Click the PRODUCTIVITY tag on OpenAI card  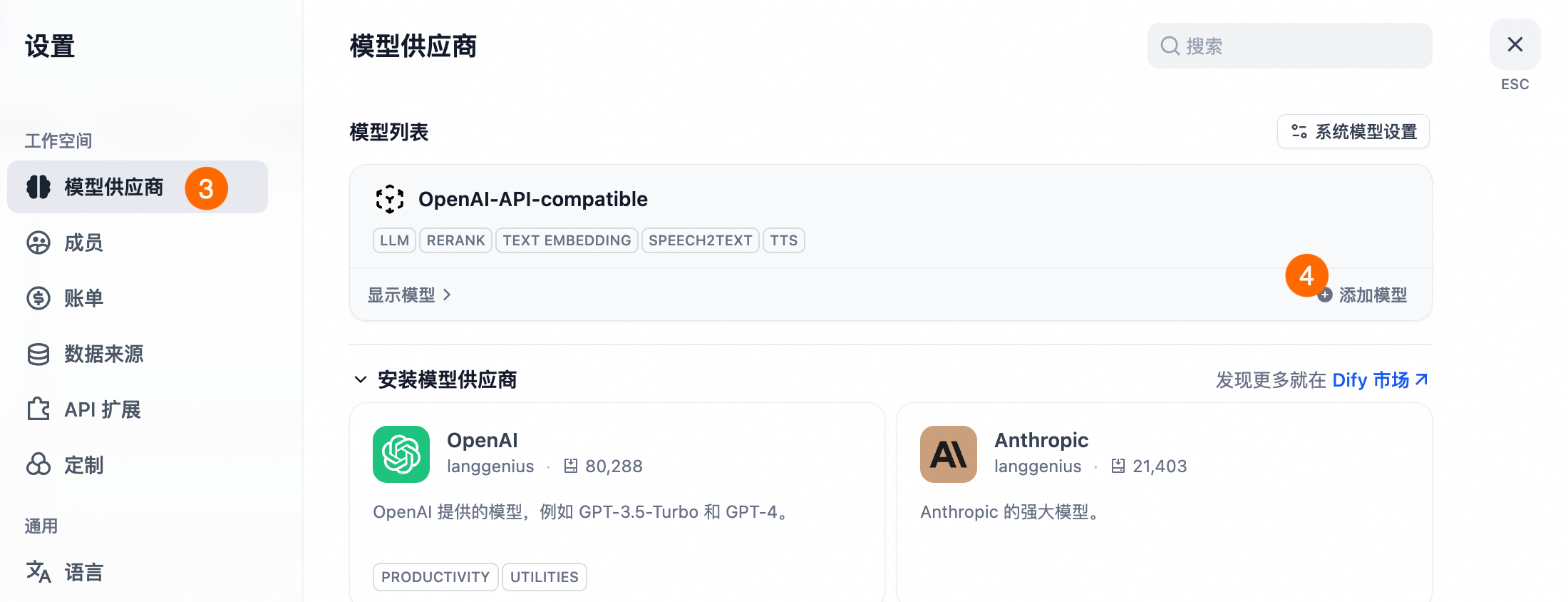[435, 577]
